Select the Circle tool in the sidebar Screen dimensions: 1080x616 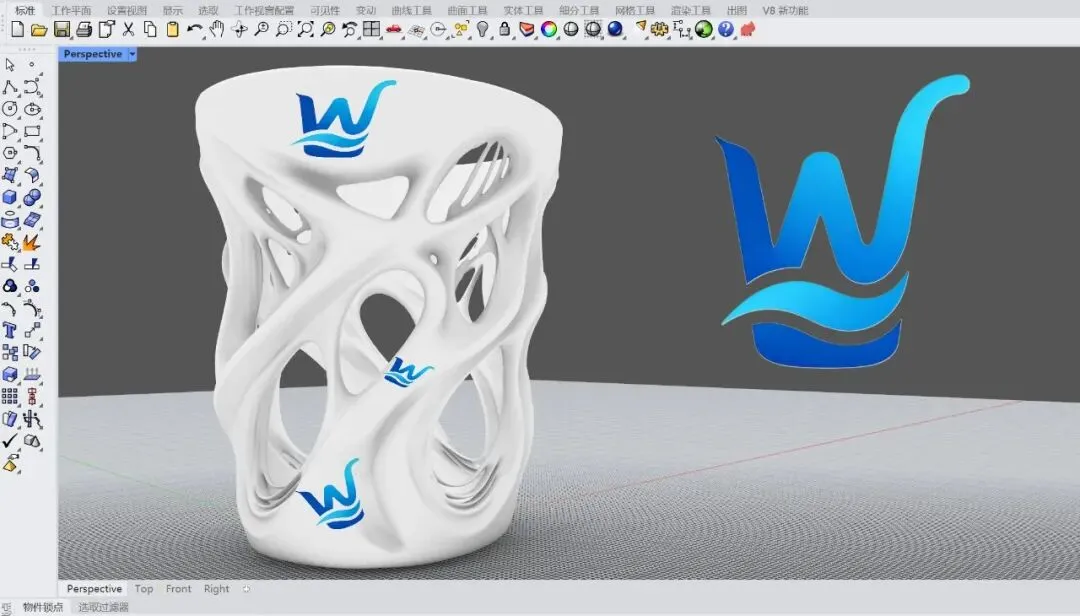coord(10,109)
